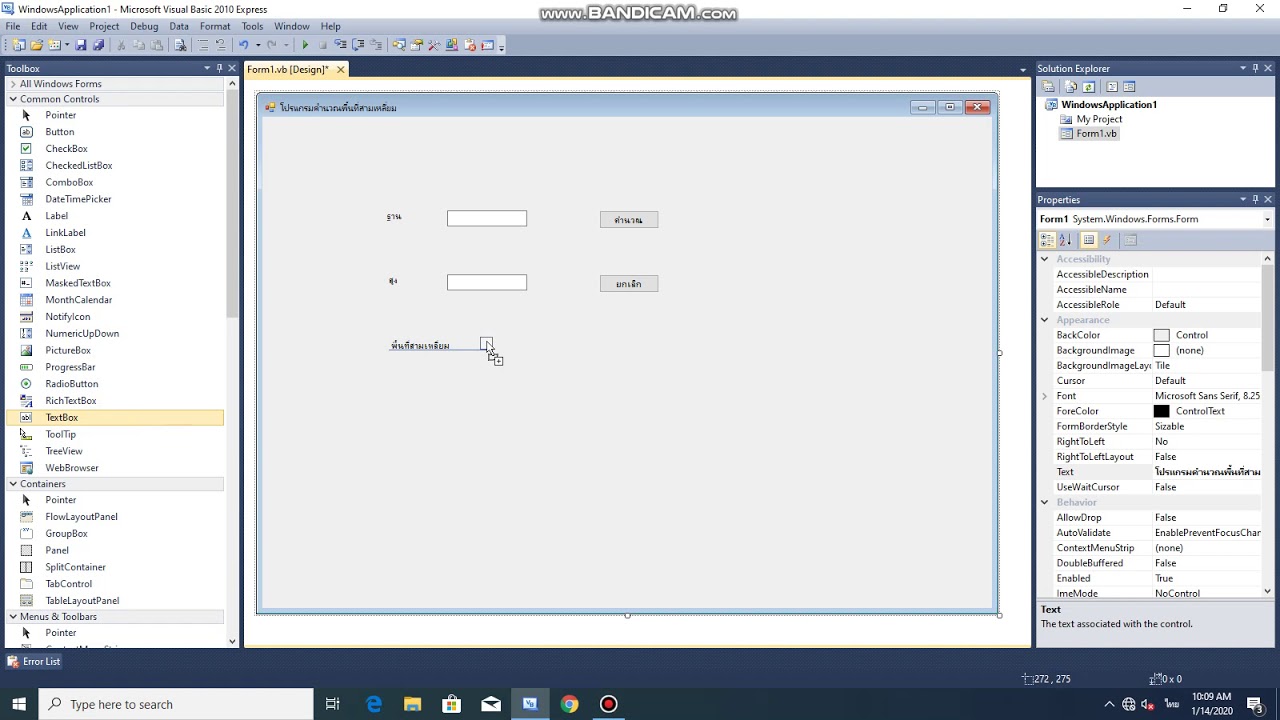The height and width of the screenshot is (720, 1280).
Task: Click the Undo arrow in the toolbar
Action: pyautogui.click(x=243, y=45)
